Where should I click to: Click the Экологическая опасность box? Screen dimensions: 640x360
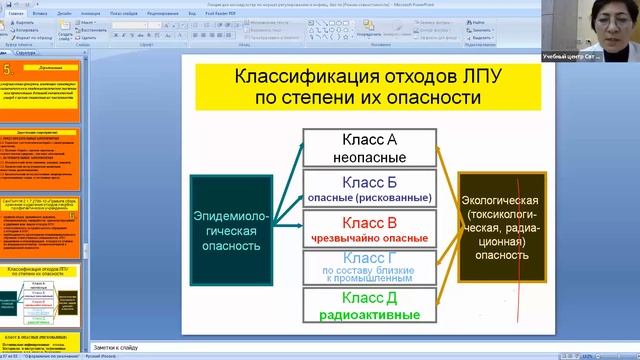click(502, 227)
